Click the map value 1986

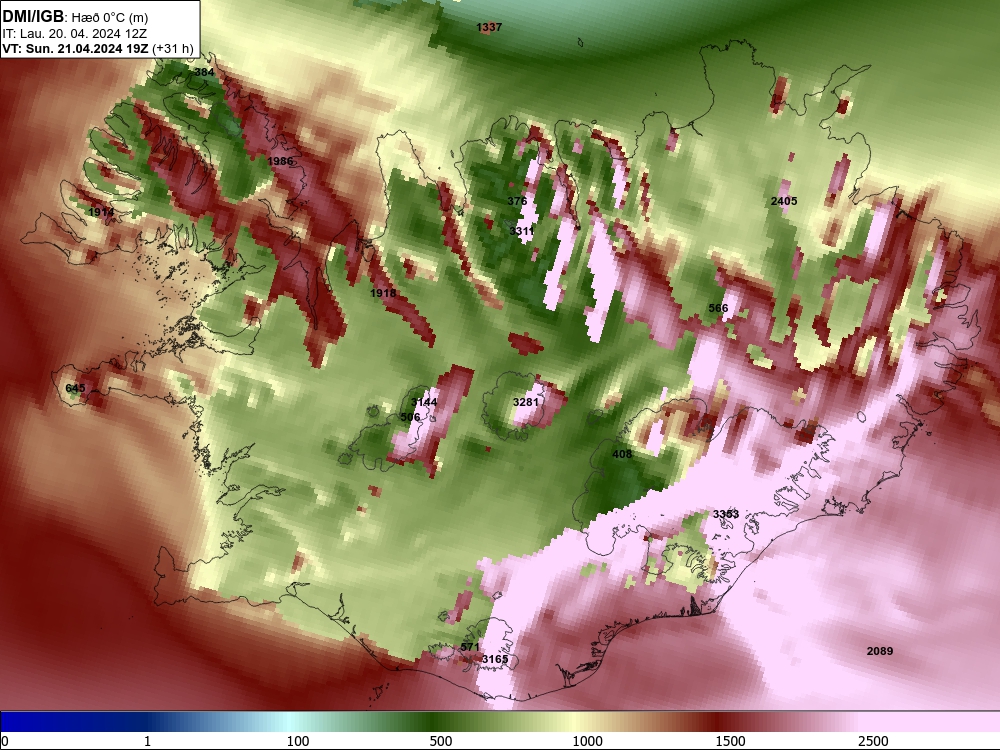280,161
